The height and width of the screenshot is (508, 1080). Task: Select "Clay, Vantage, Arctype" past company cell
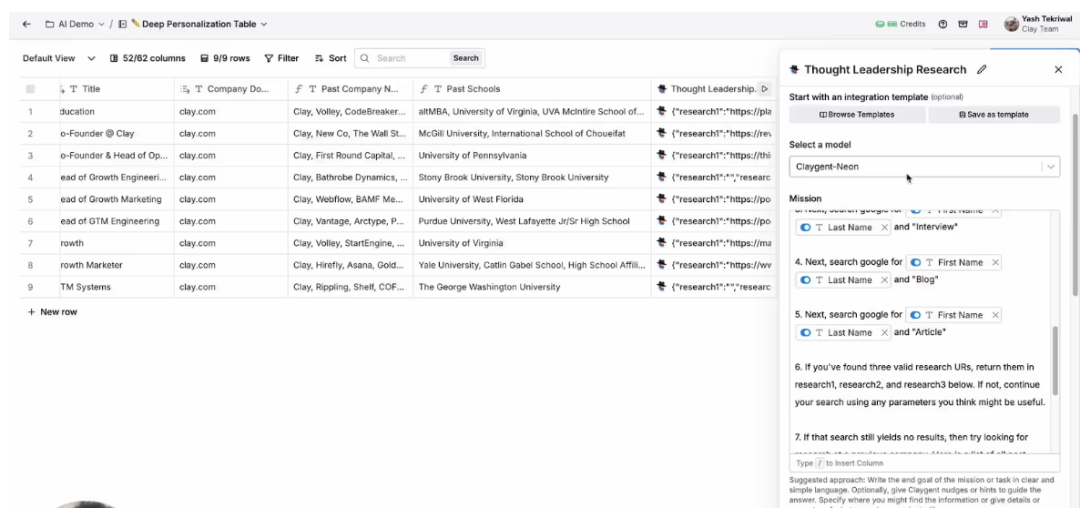pos(351,221)
